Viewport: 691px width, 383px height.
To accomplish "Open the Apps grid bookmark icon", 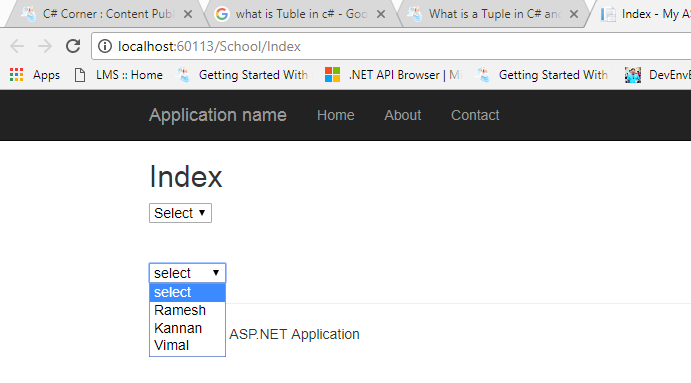I will (x=16, y=74).
